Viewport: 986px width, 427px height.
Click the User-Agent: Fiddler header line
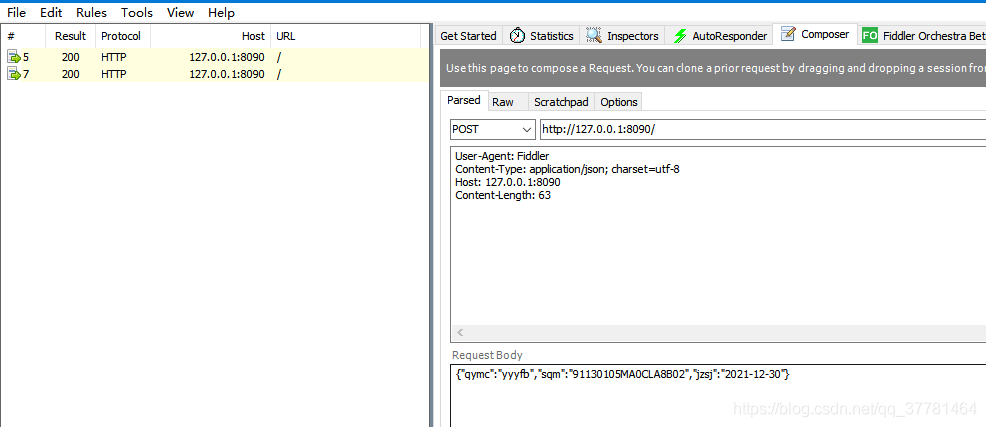pyautogui.click(x=502, y=156)
